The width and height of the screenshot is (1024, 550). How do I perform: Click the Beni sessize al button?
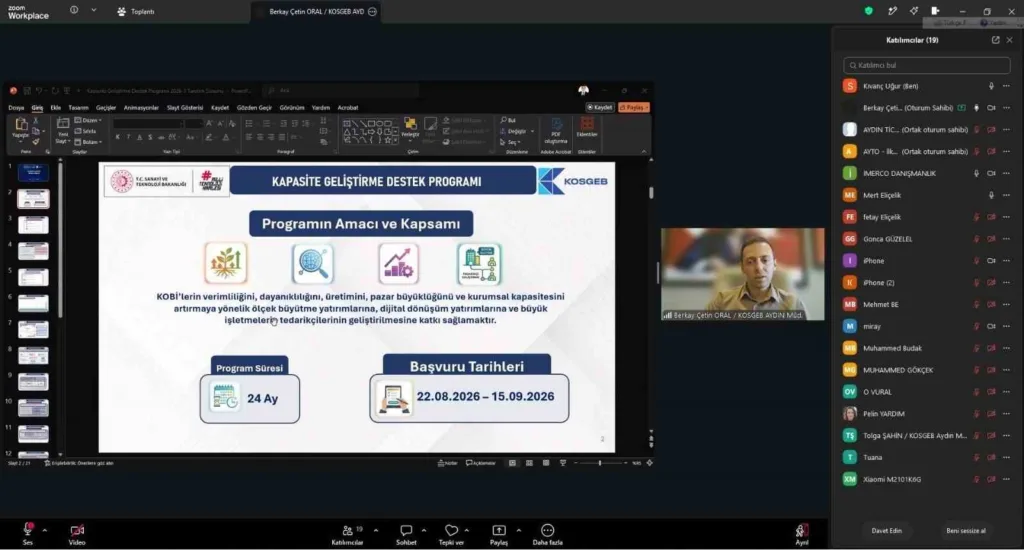coord(966,530)
